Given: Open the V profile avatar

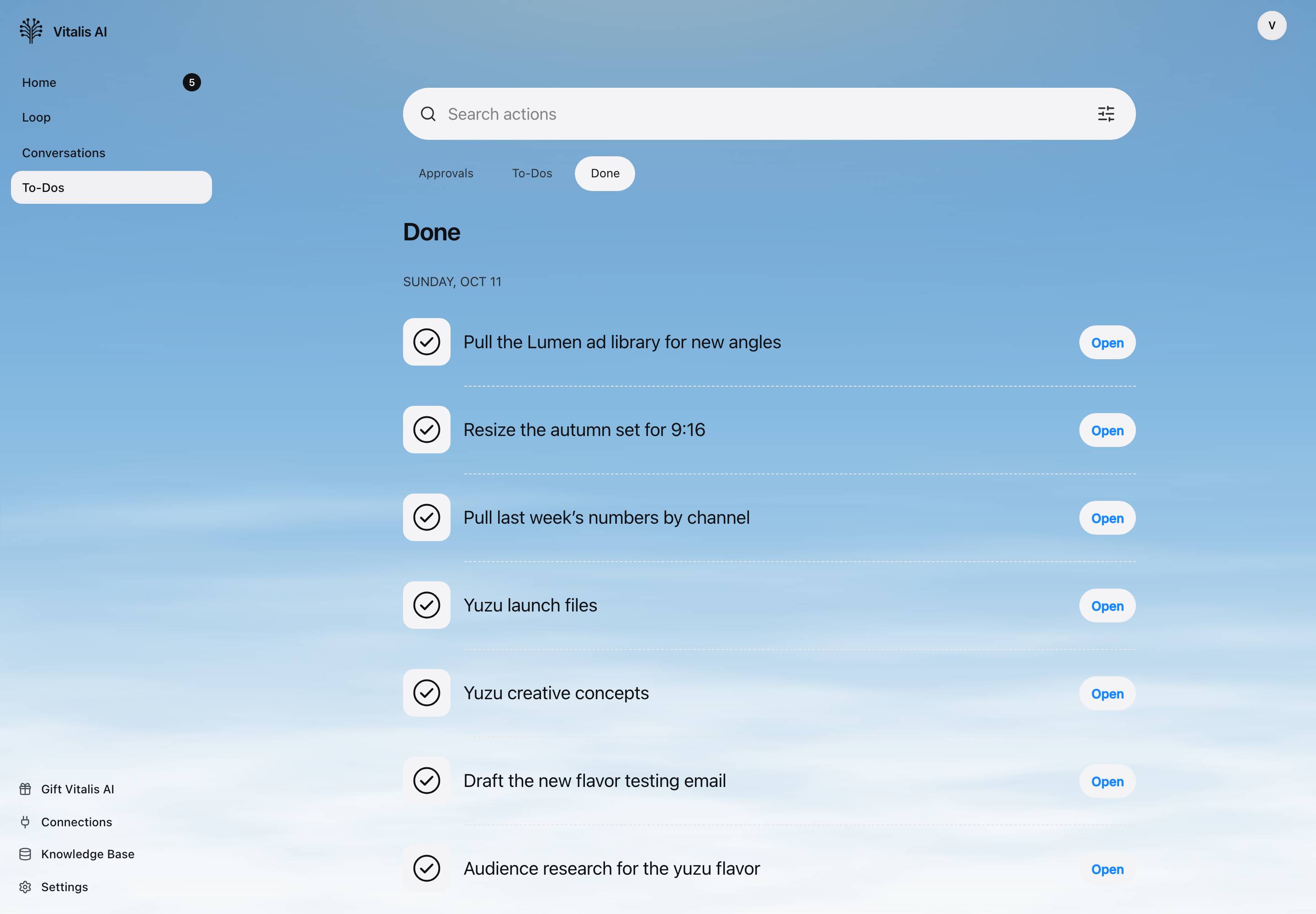Looking at the screenshot, I should click(1271, 26).
